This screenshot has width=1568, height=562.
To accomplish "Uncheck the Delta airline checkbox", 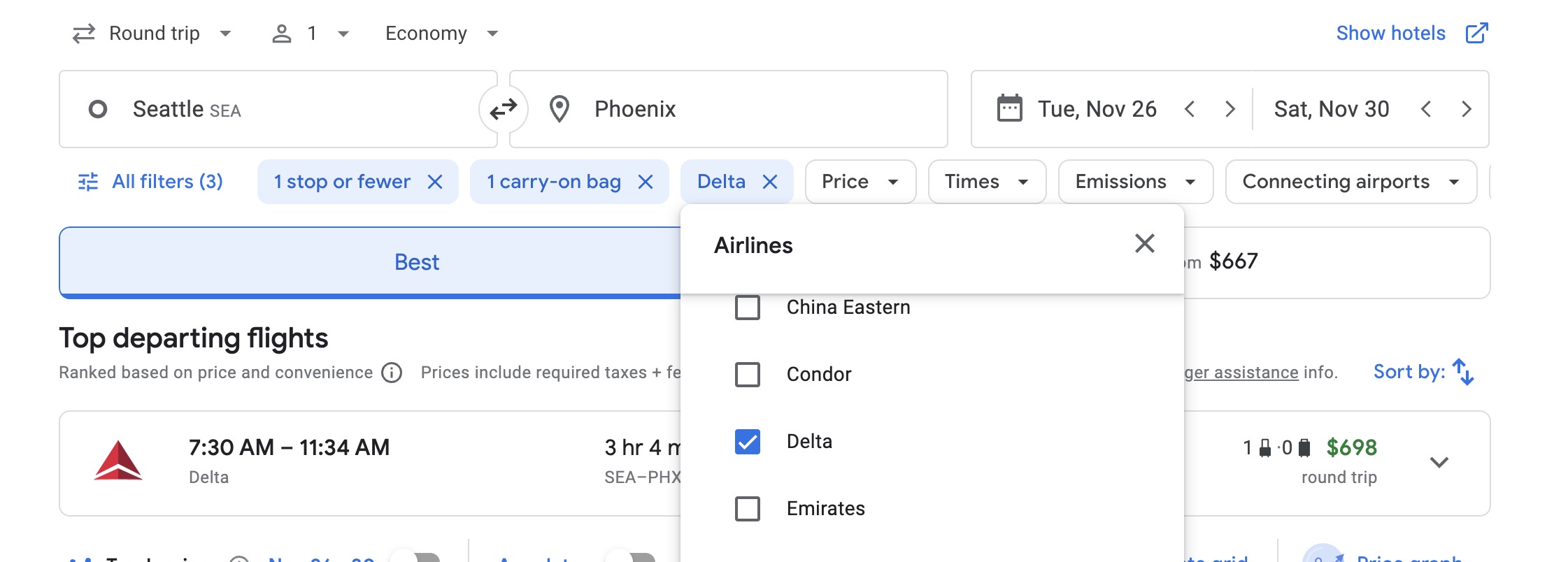I will [x=747, y=442].
